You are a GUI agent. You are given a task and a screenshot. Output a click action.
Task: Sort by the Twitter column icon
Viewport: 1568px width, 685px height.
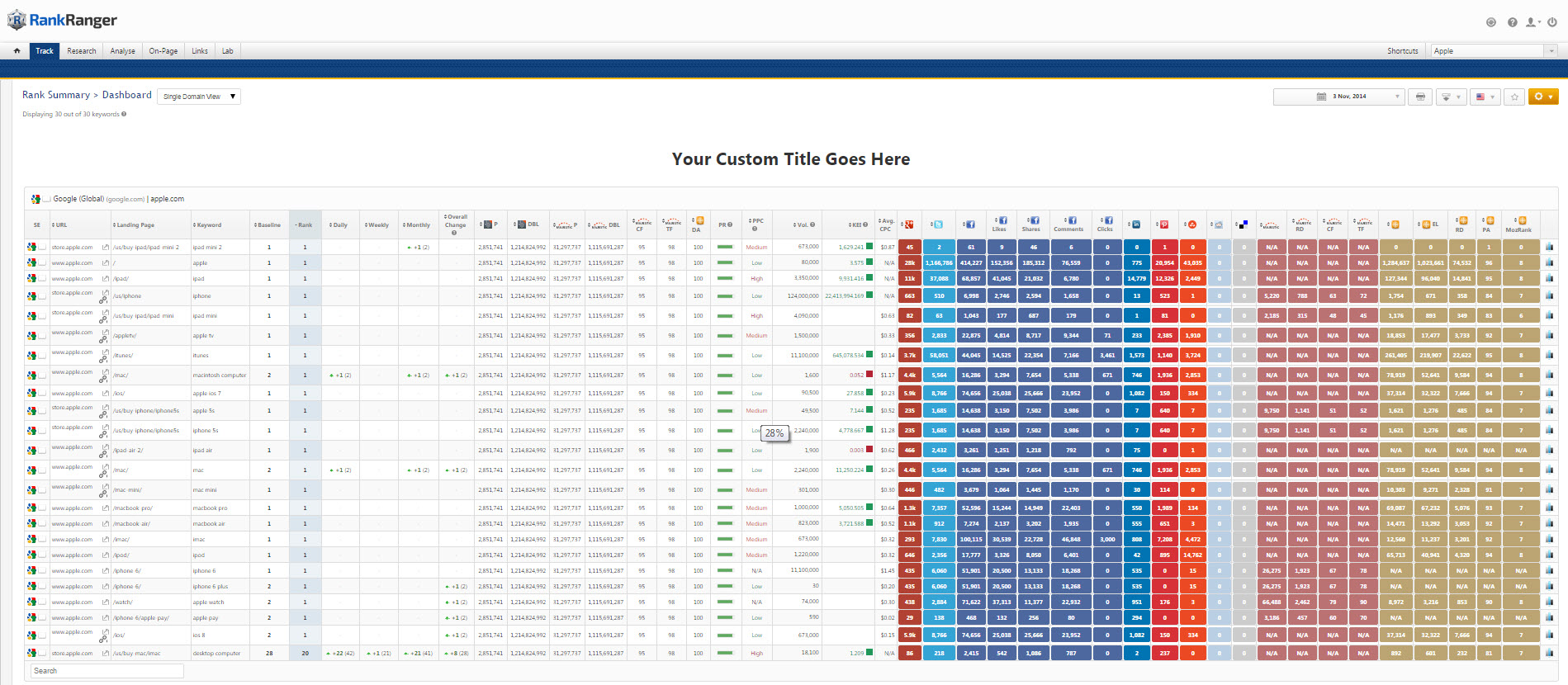(938, 224)
